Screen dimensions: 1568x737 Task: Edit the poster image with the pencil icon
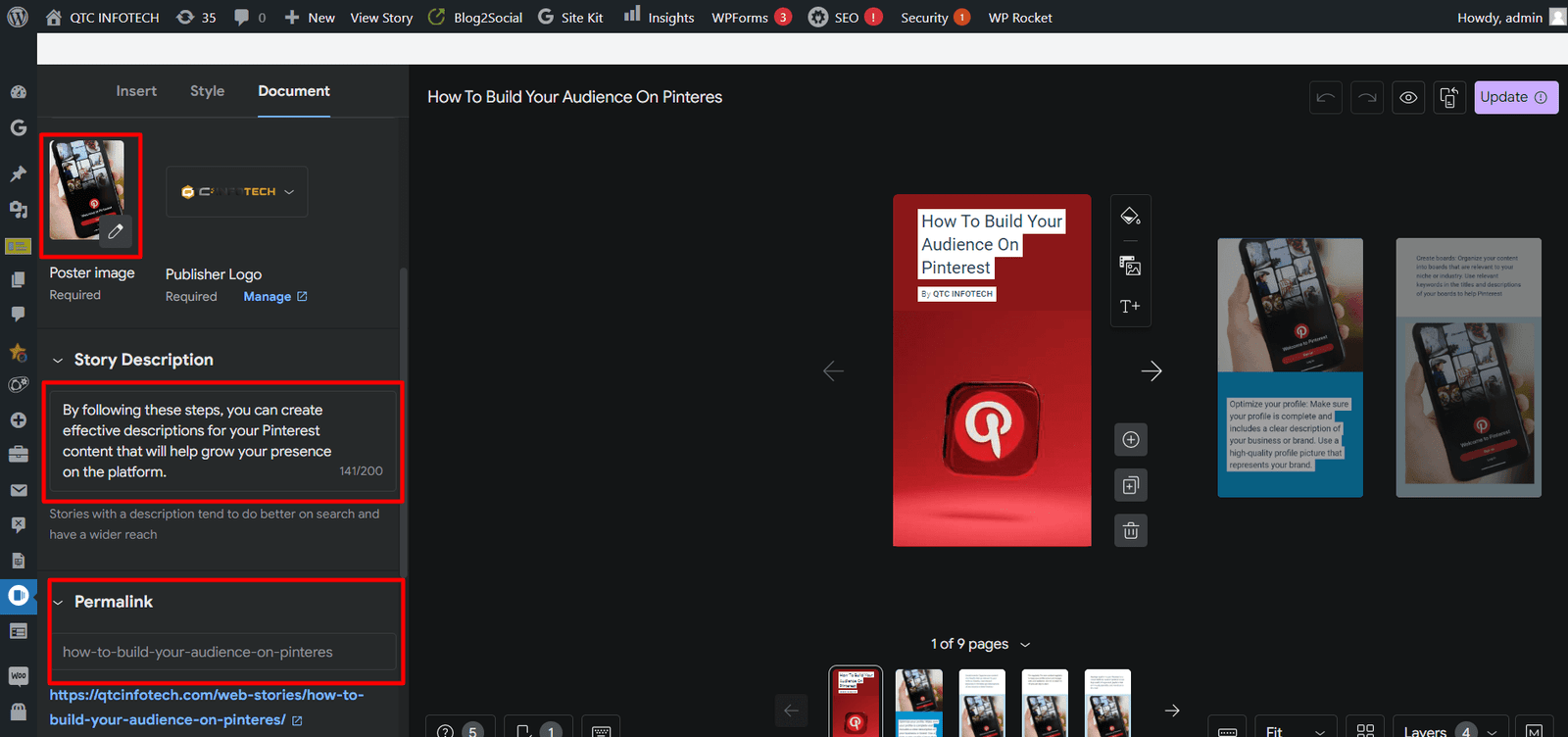[115, 231]
